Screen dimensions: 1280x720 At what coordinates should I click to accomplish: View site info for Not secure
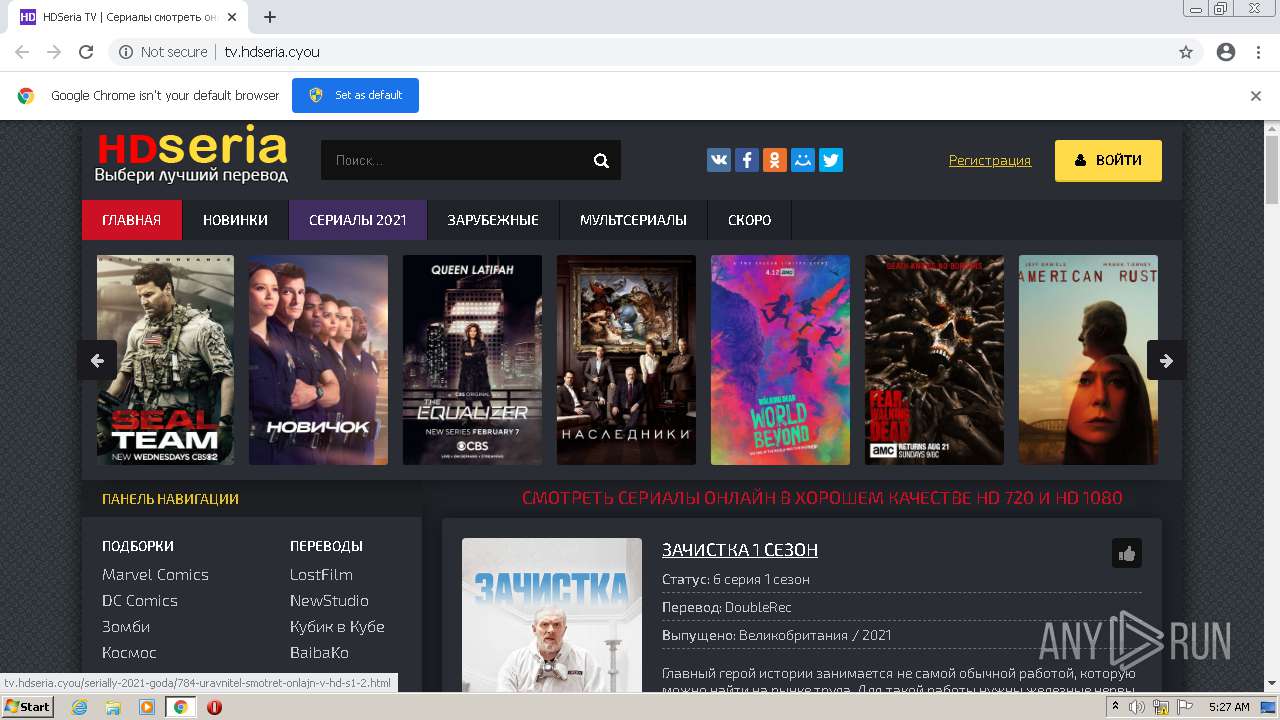tap(163, 52)
